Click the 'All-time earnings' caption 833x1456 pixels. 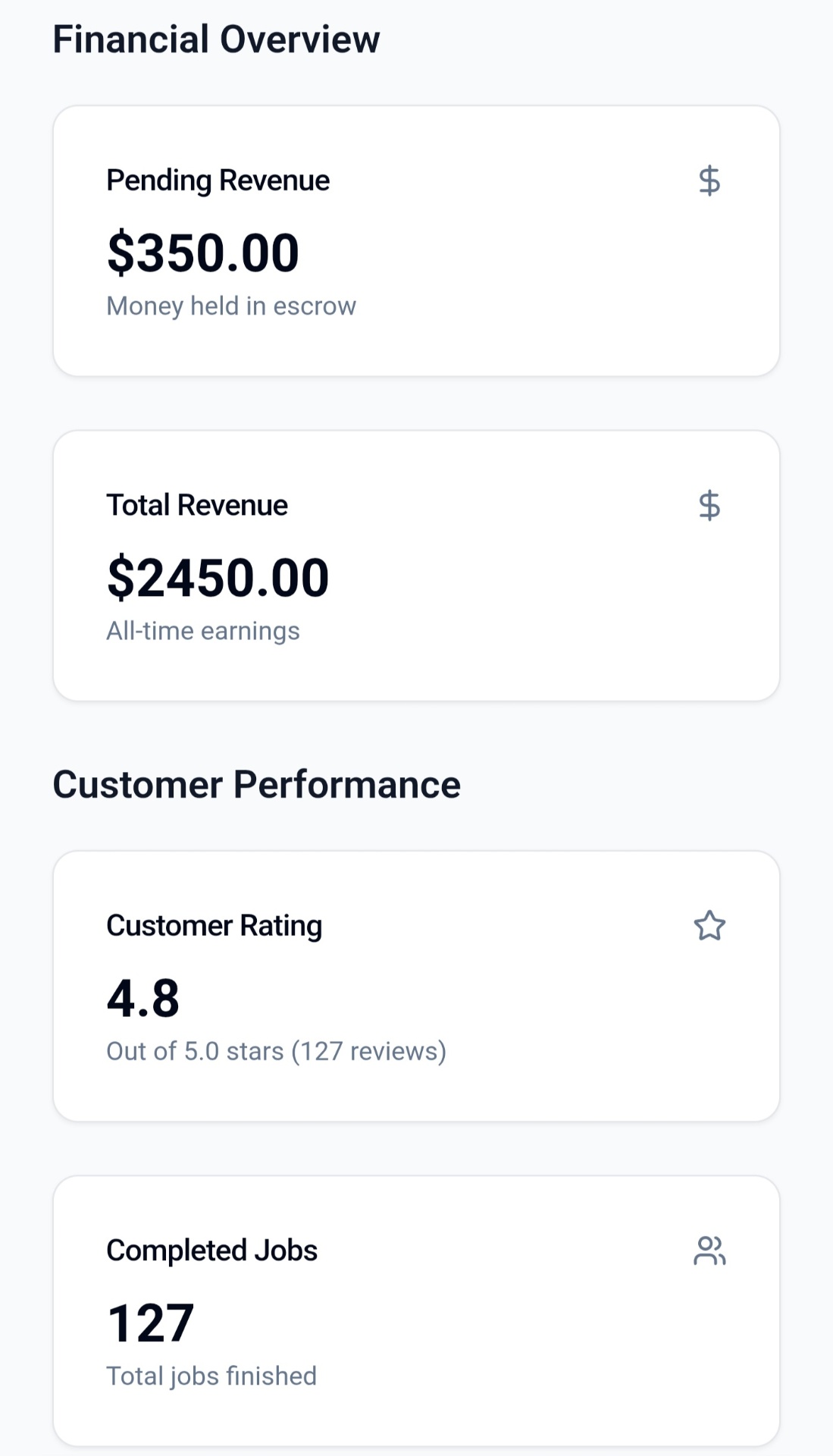203,631
